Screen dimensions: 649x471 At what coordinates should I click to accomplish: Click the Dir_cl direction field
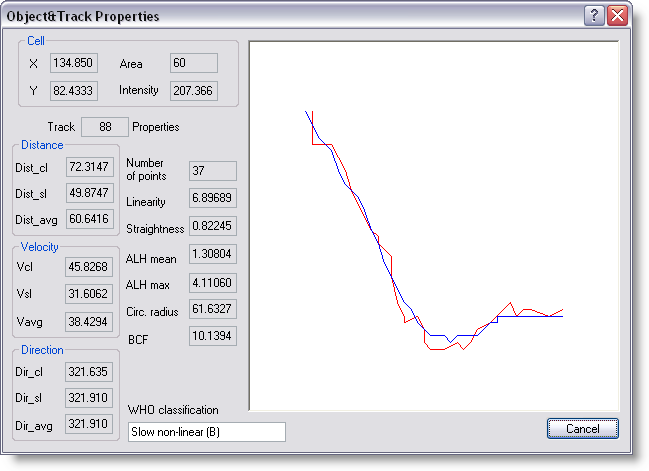pyautogui.click(x=92, y=370)
